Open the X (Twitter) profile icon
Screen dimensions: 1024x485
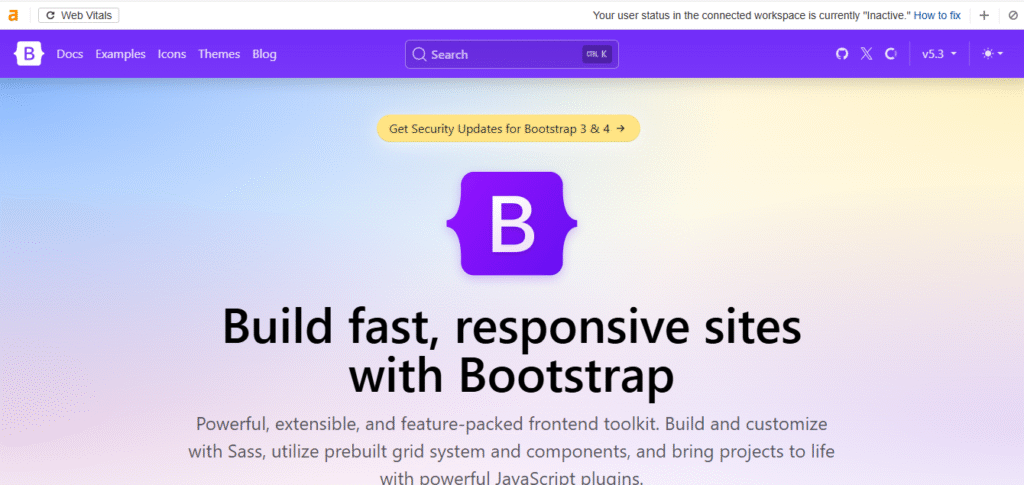[x=866, y=54]
